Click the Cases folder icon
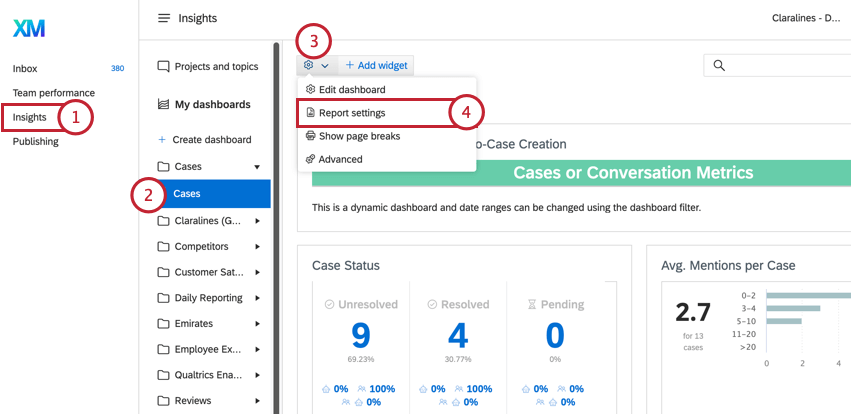Screen dimensions: 851x414 coord(163,167)
